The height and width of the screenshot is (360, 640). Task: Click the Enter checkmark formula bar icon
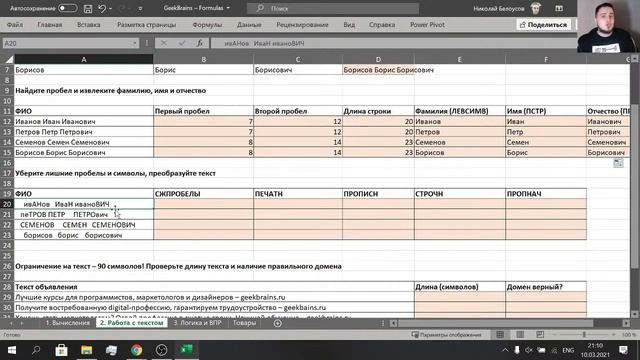coord(182,43)
